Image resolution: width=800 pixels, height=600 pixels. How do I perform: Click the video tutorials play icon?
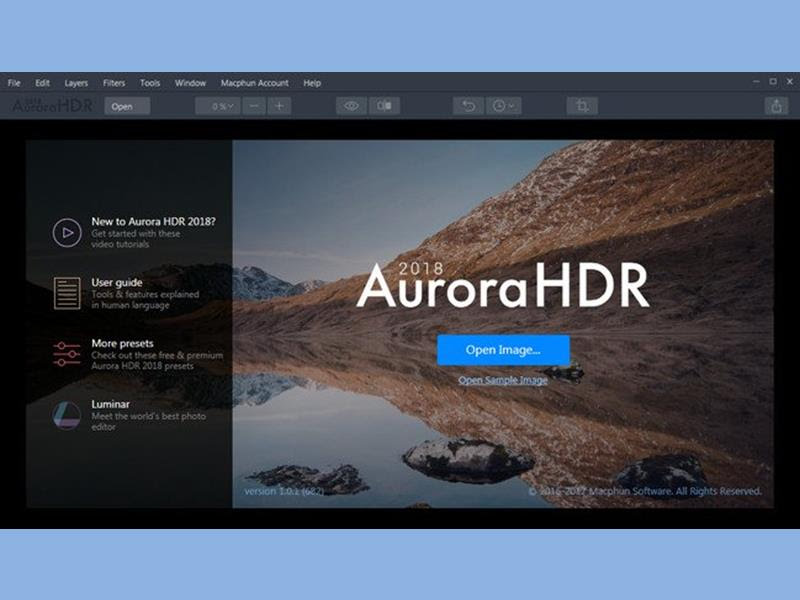click(x=67, y=233)
